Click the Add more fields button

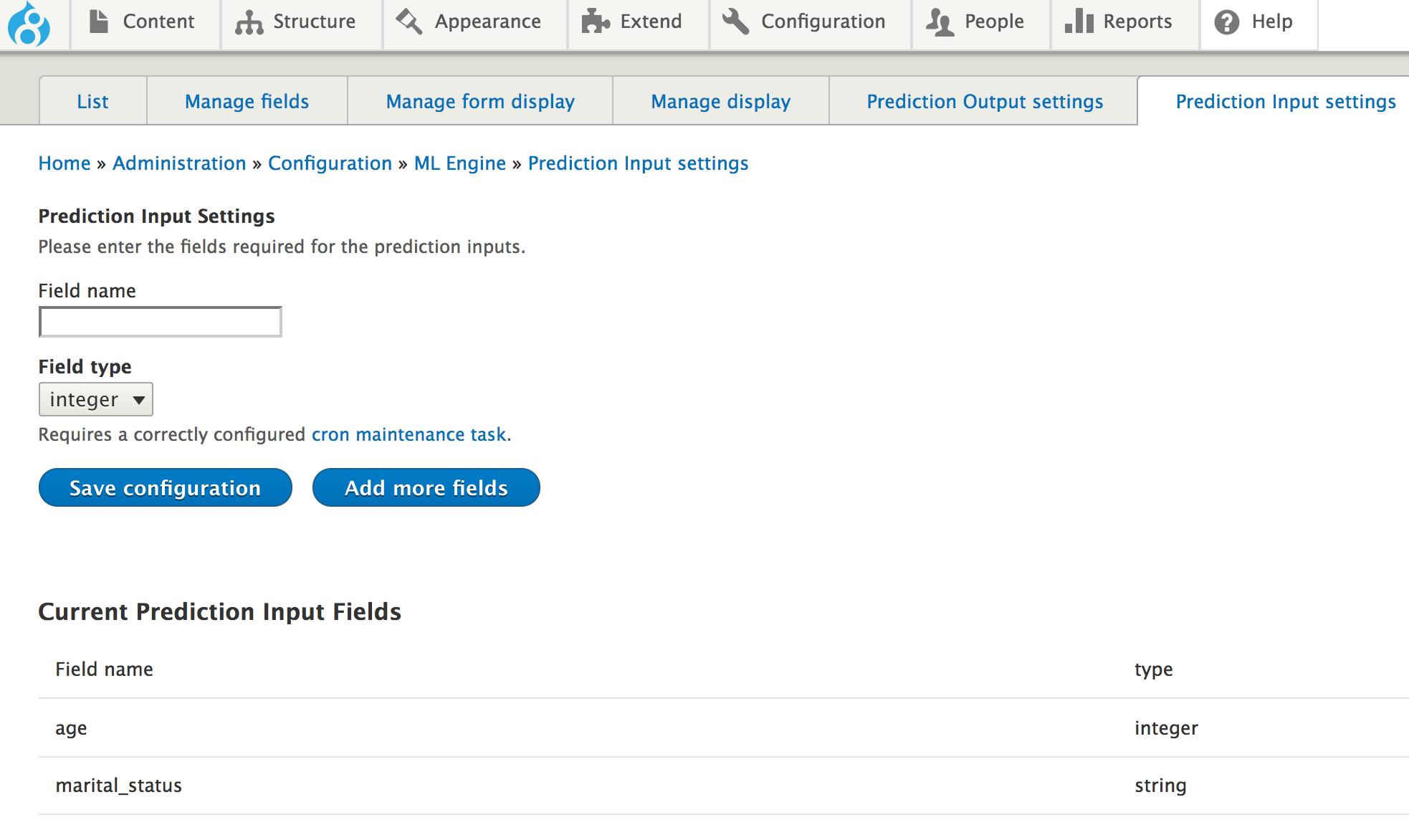coord(426,487)
